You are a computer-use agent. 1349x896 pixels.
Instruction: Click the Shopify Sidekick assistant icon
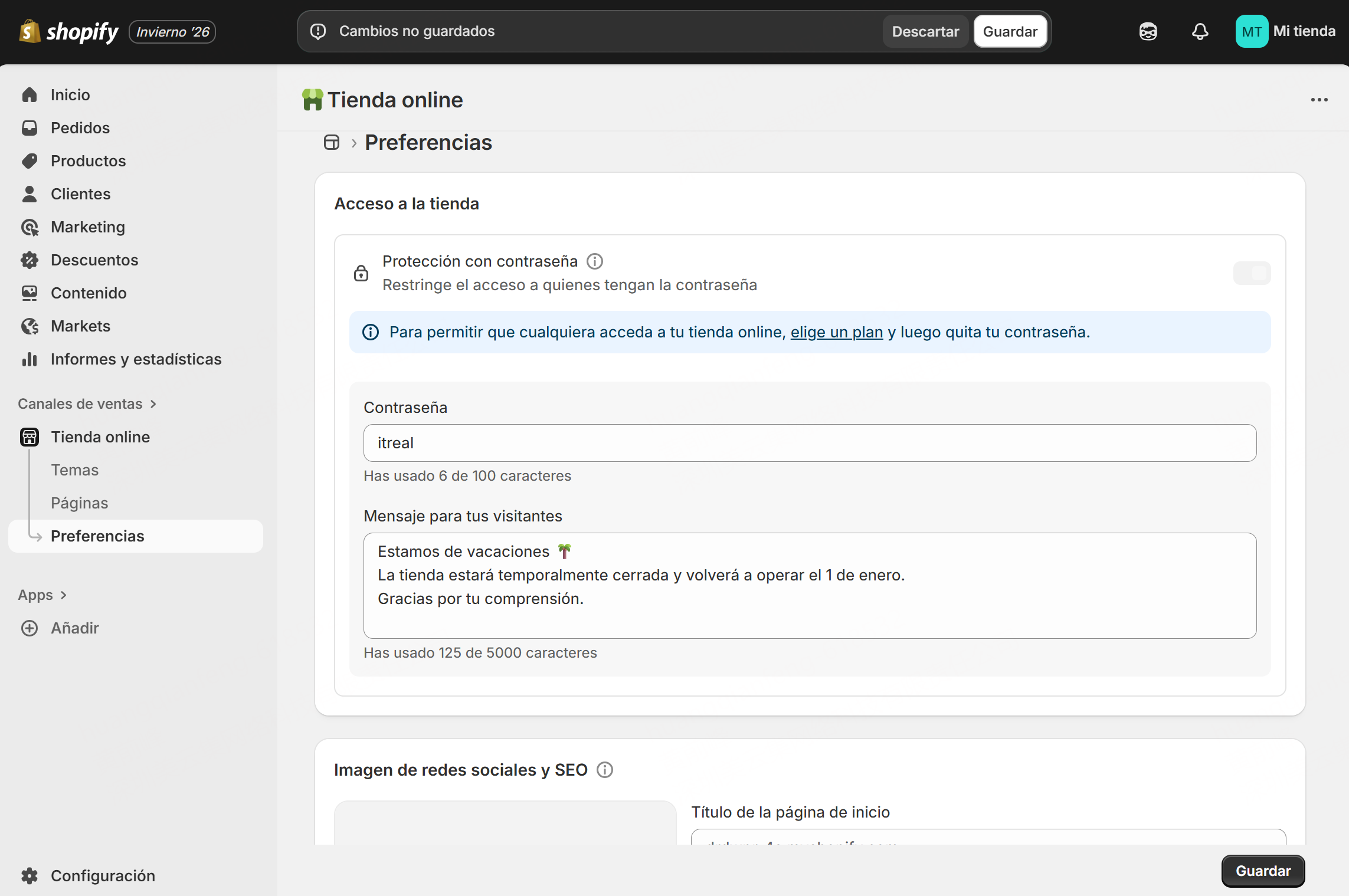tap(1148, 31)
